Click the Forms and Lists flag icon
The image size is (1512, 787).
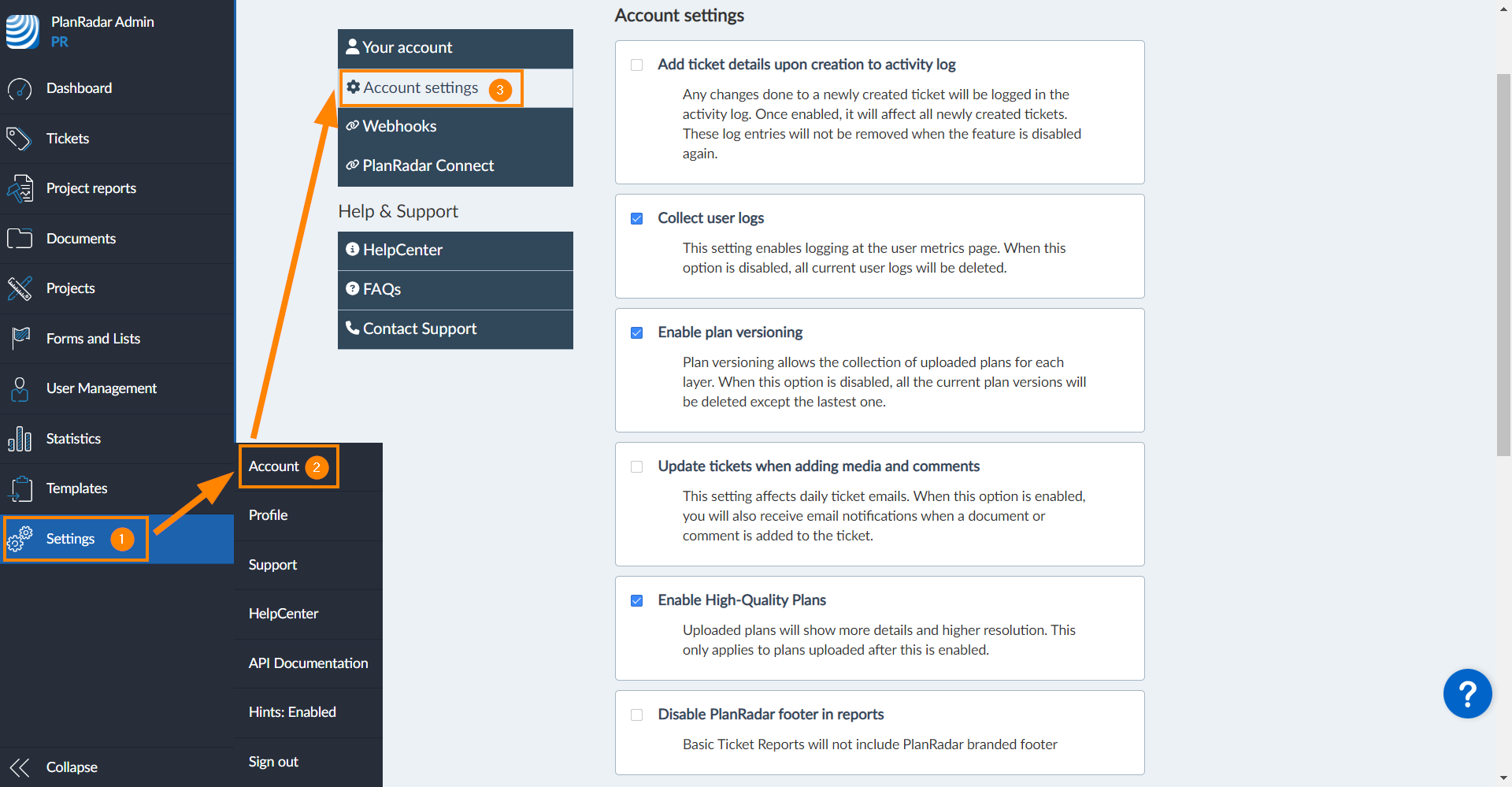(20, 339)
